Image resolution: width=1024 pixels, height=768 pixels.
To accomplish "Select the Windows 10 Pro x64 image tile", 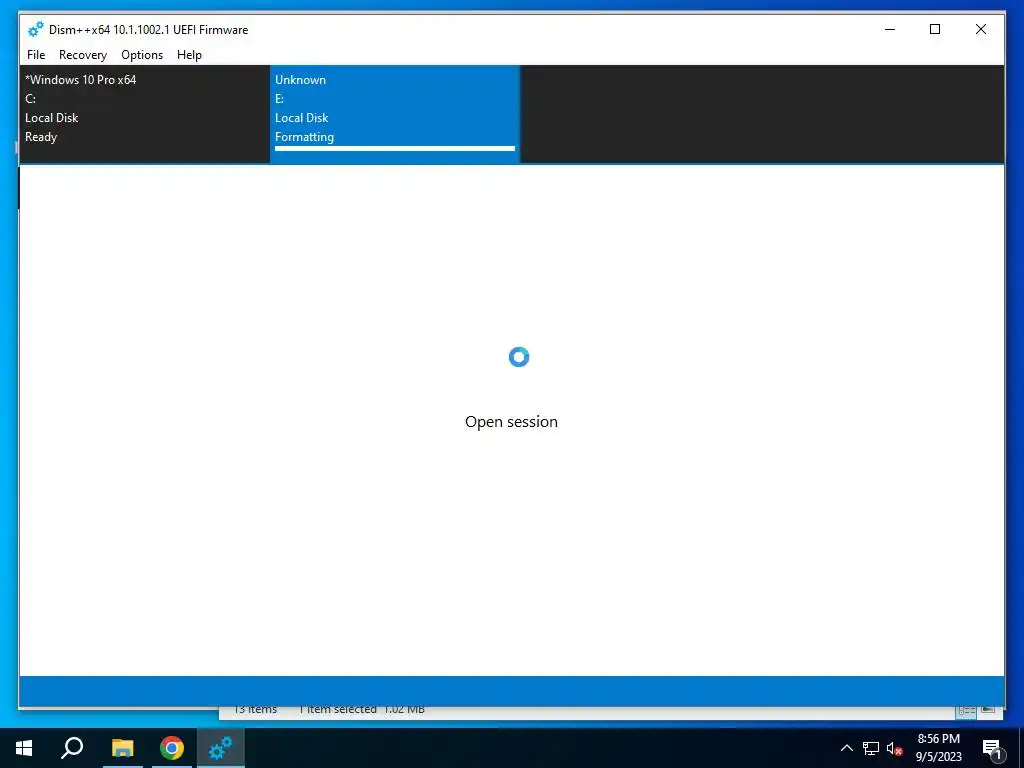I will click(x=144, y=114).
